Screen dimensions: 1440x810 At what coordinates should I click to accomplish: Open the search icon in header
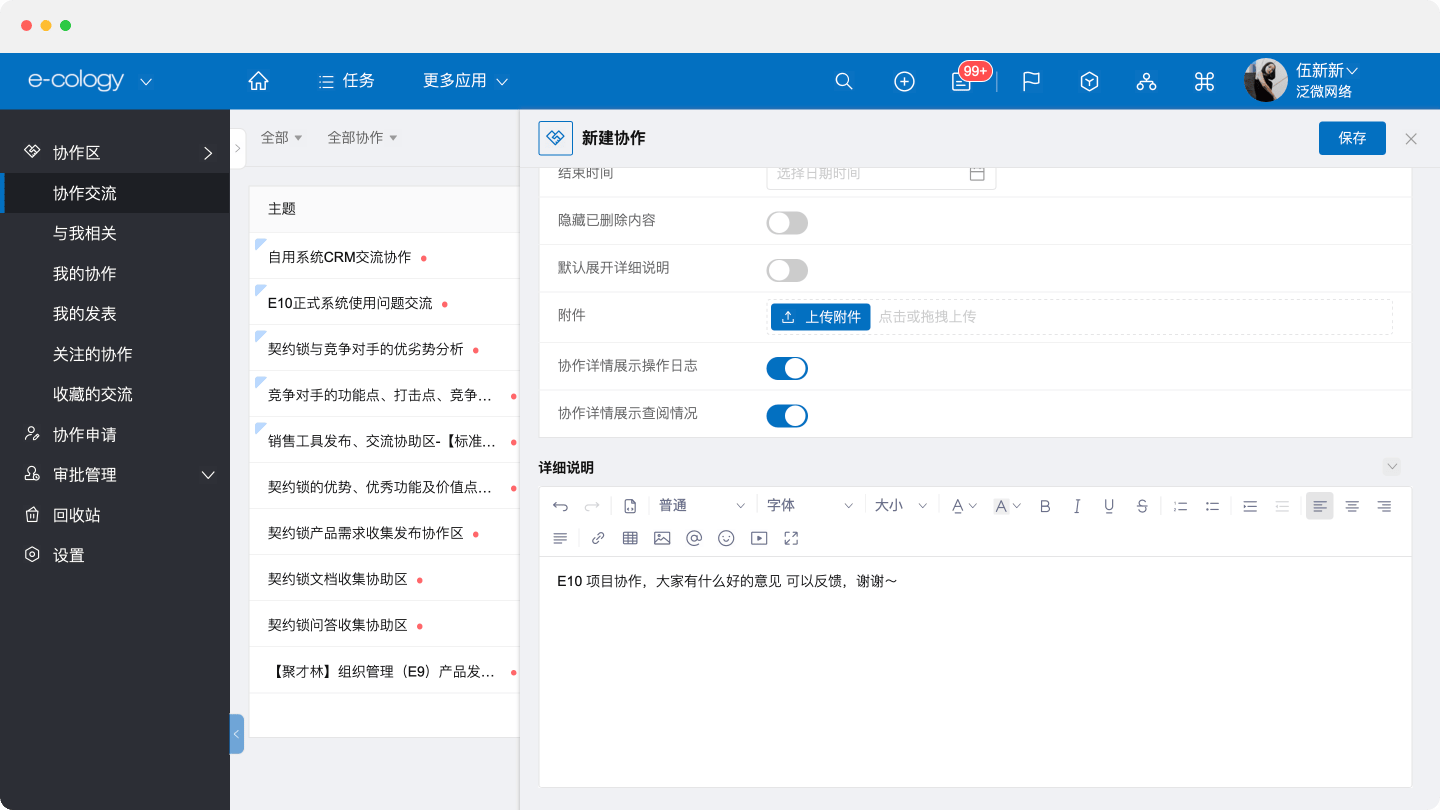(x=844, y=82)
